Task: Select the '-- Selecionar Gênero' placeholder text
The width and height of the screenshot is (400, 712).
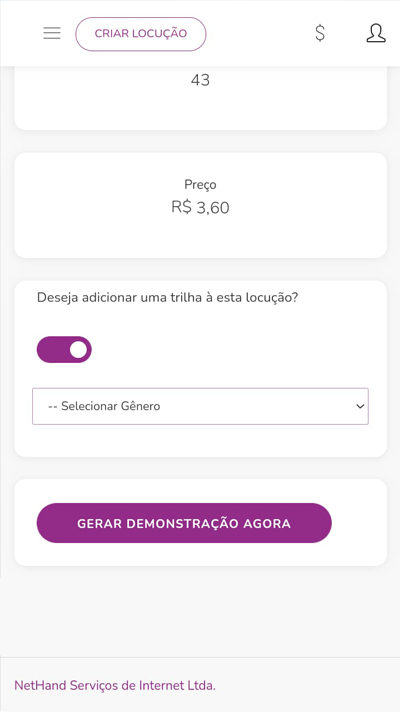Action: (x=104, y=406)
